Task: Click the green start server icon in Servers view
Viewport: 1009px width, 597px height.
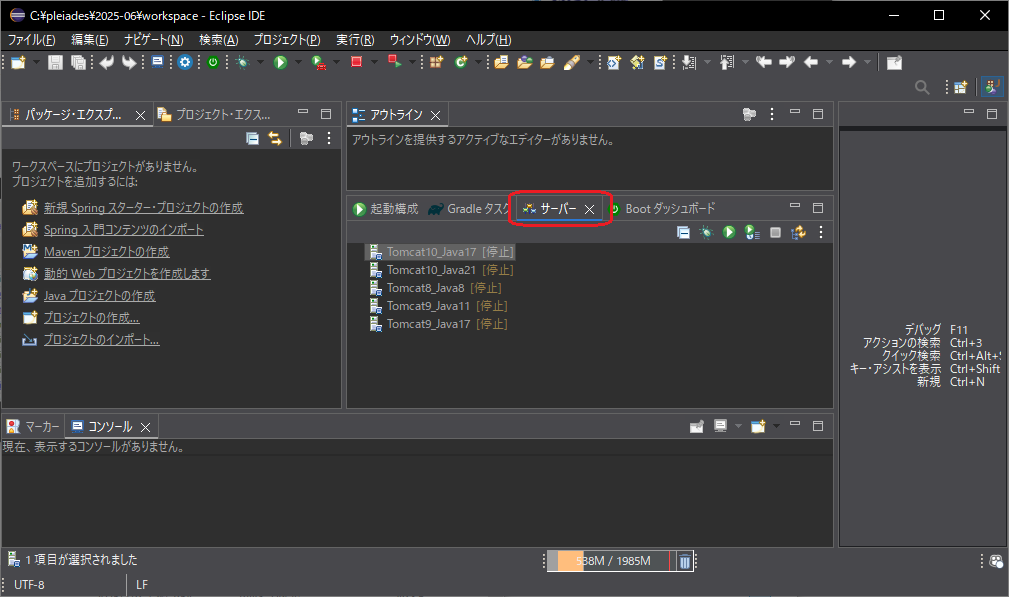Action: [x=729, y=232]
